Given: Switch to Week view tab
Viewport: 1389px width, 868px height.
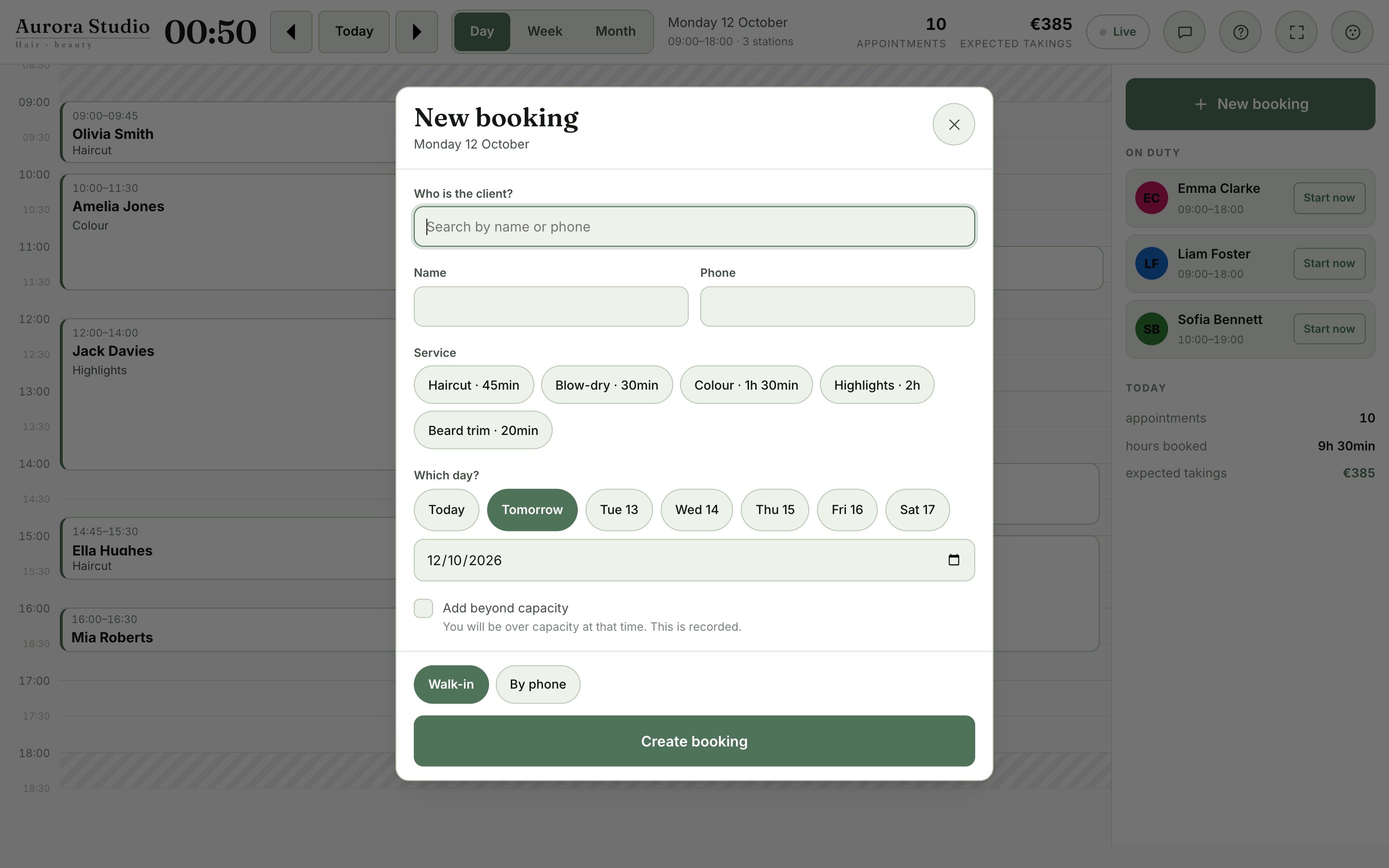Looking at the screenshot, I should click(x=545, y=31).
